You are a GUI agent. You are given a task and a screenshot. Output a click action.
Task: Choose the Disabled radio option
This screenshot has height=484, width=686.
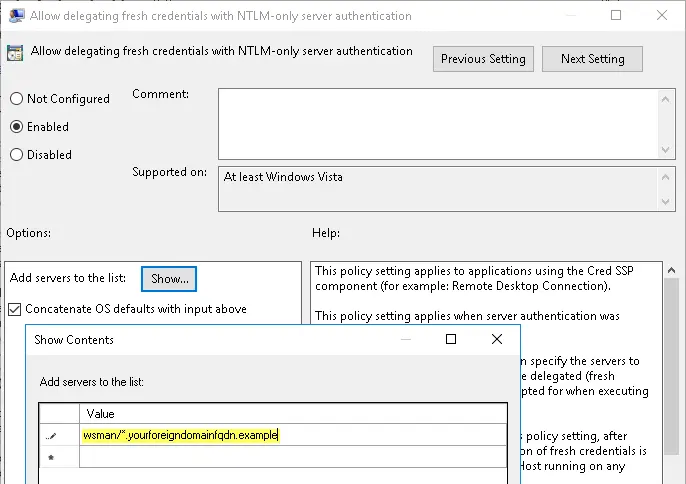pos(17,155)
